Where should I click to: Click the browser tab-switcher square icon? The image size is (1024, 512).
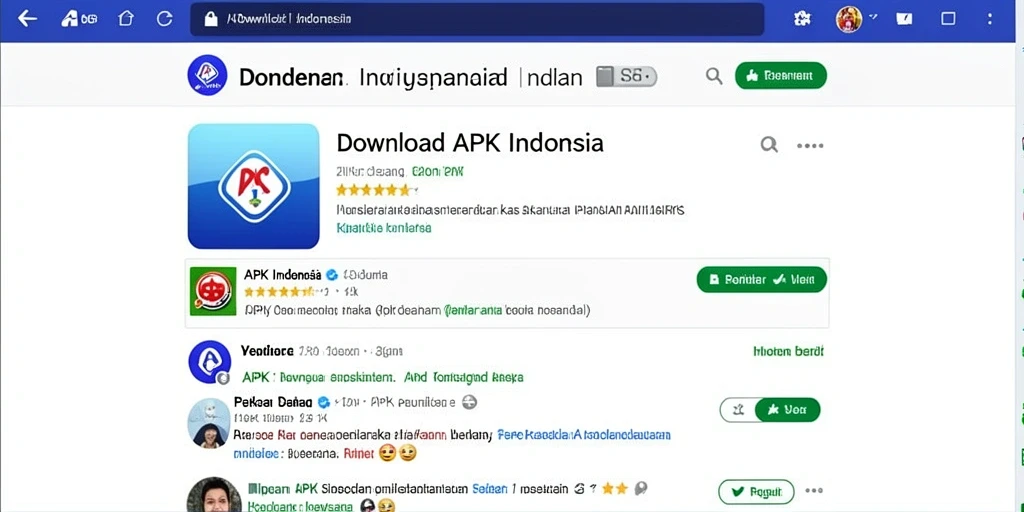pyautogui.click(x=948, y=19)
